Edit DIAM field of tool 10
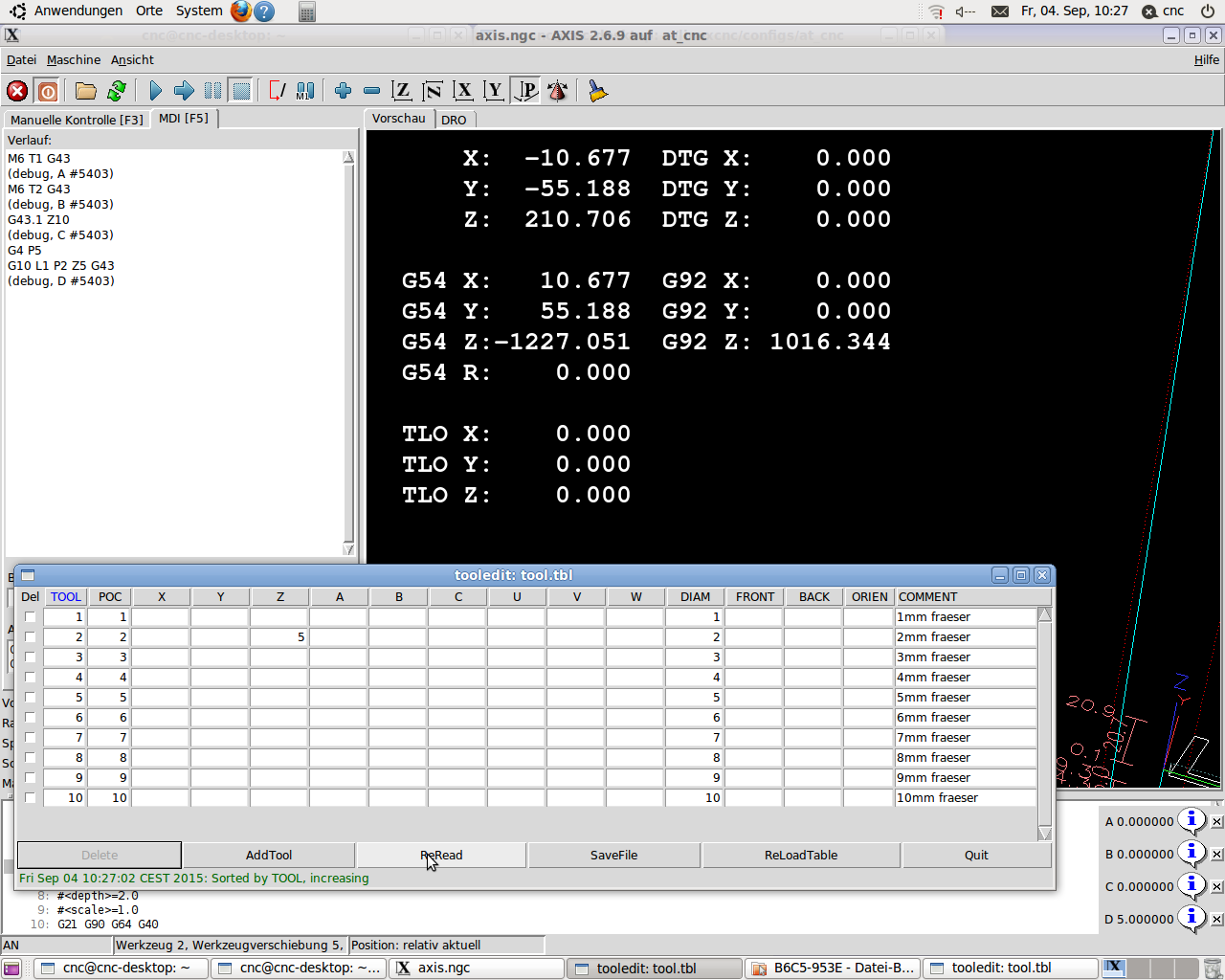The height and width of the screenshot is (980, 1225). pos(694,798)
